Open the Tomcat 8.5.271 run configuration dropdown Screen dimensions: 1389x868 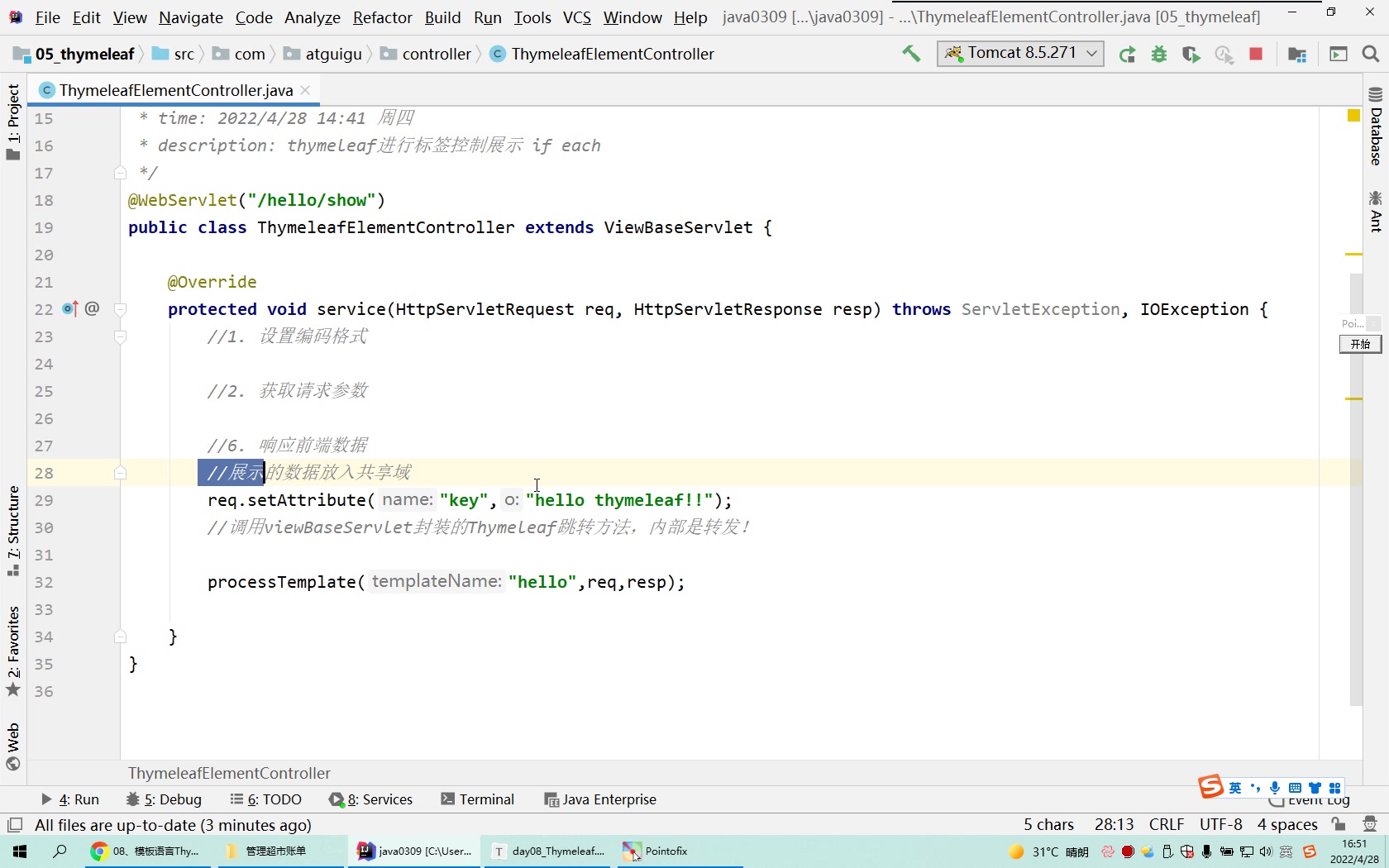click(x=1020, y=54)
